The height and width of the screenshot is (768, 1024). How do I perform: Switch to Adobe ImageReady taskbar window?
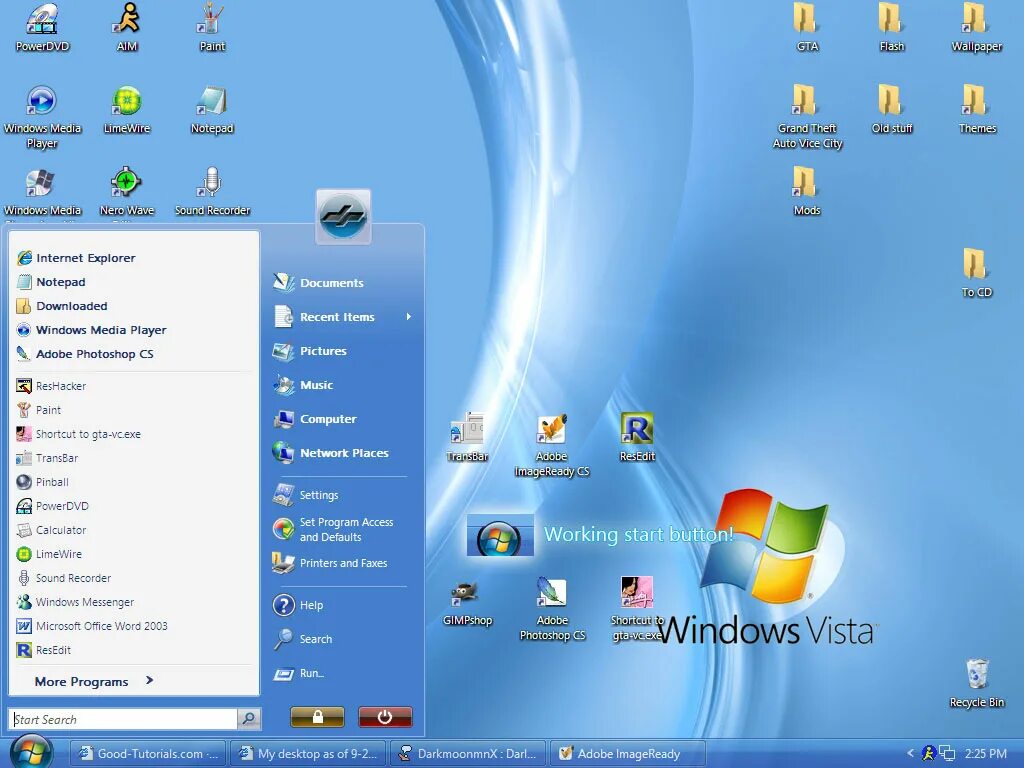pyautogui.click(x=628, y=754)
